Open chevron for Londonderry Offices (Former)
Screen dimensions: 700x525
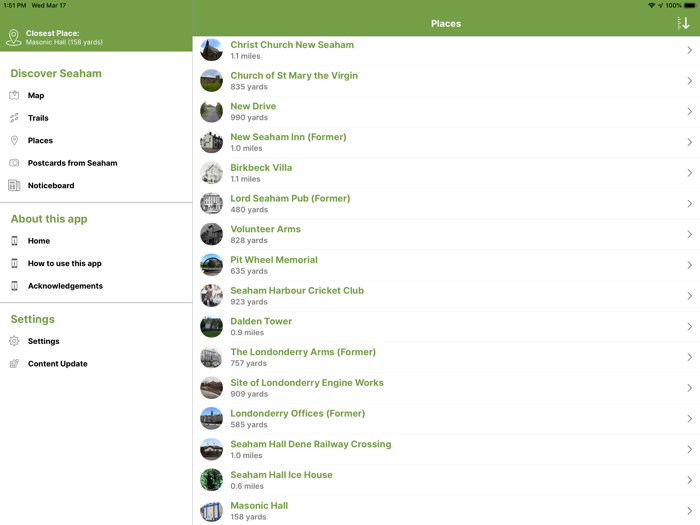click(690, 419)
